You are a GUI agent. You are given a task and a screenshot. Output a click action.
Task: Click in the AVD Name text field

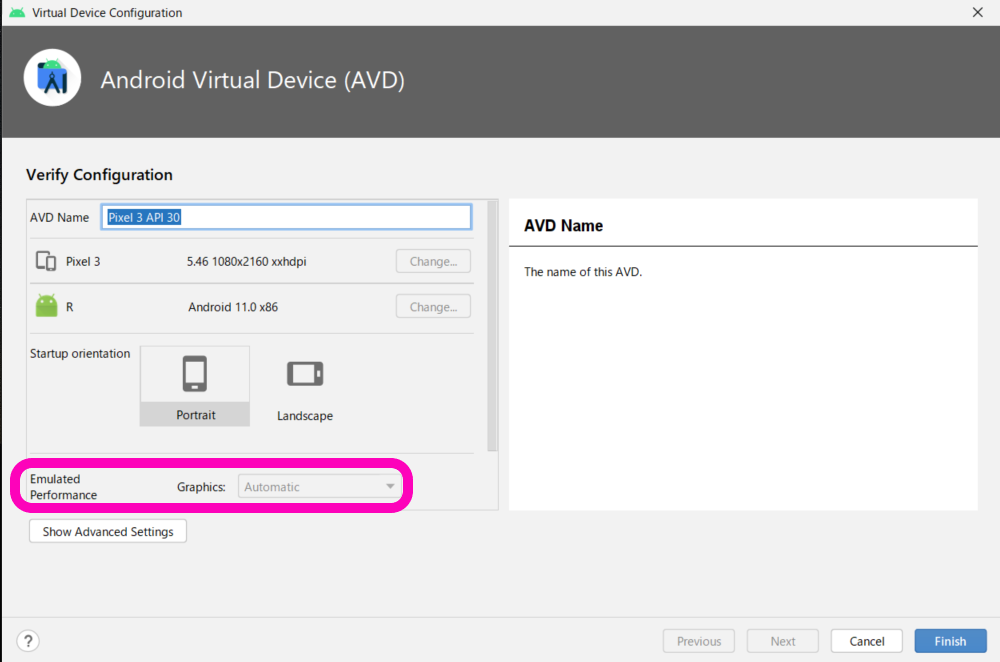coord(286,217)
